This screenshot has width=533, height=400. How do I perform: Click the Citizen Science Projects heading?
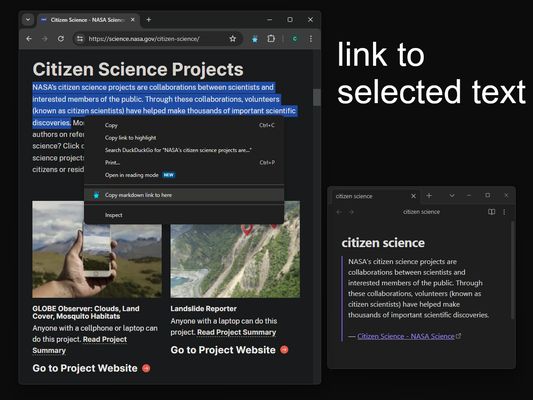tap(138, 69)
